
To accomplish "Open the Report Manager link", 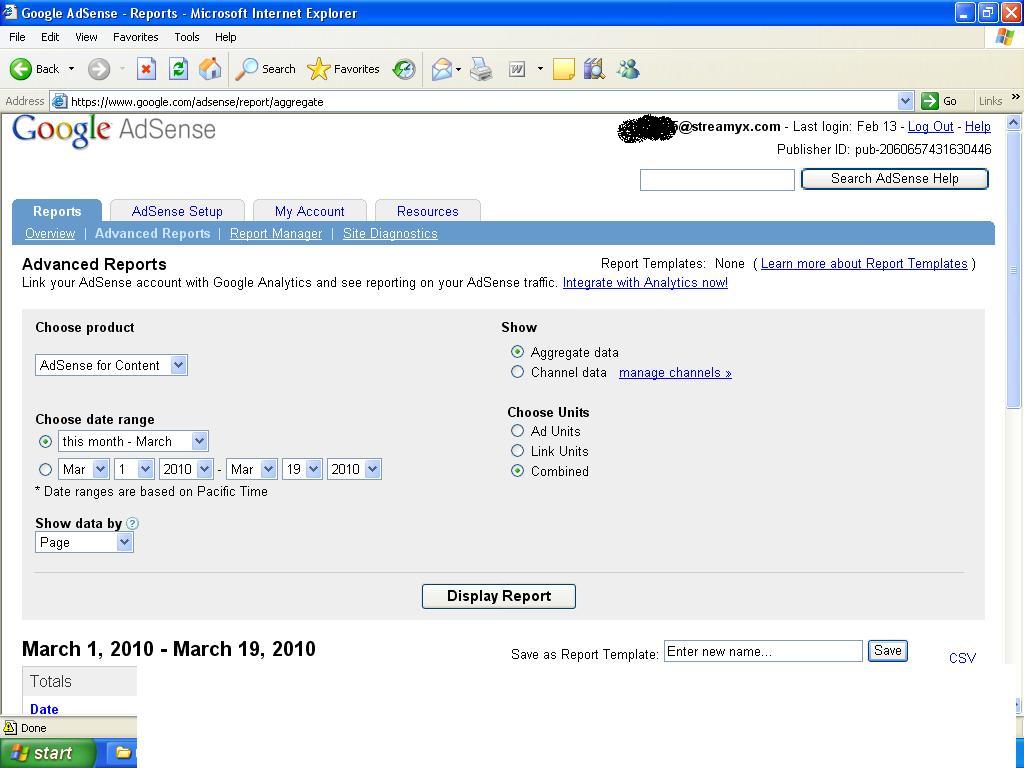I will click(x=276, y=233).
